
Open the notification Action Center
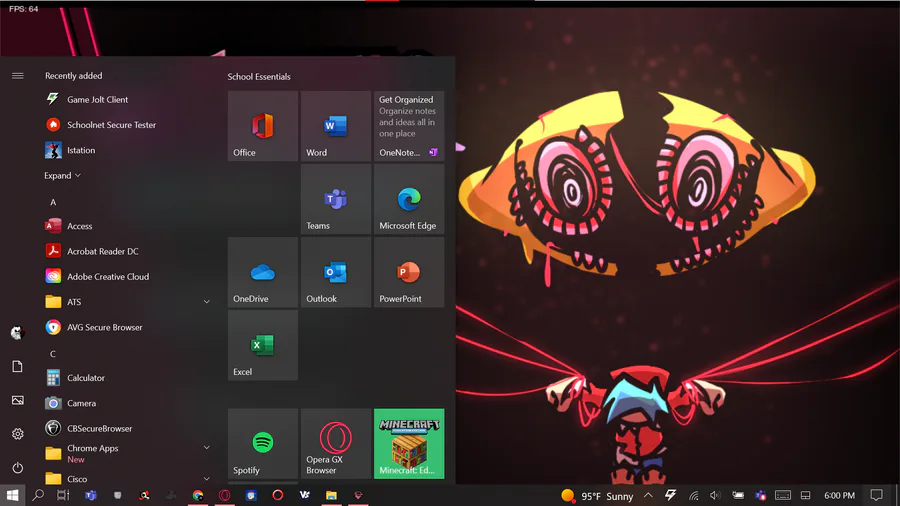(876, 495)
